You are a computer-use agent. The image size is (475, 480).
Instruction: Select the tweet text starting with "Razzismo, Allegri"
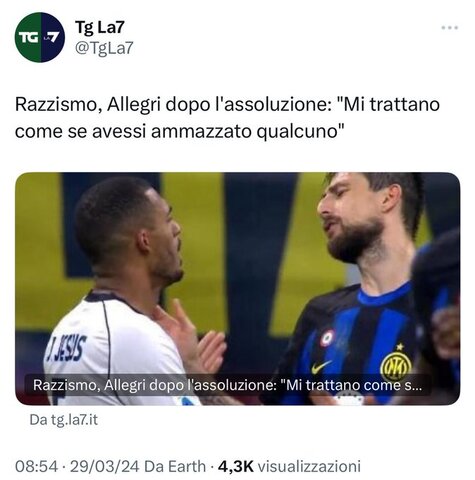(x=227, y=118)
